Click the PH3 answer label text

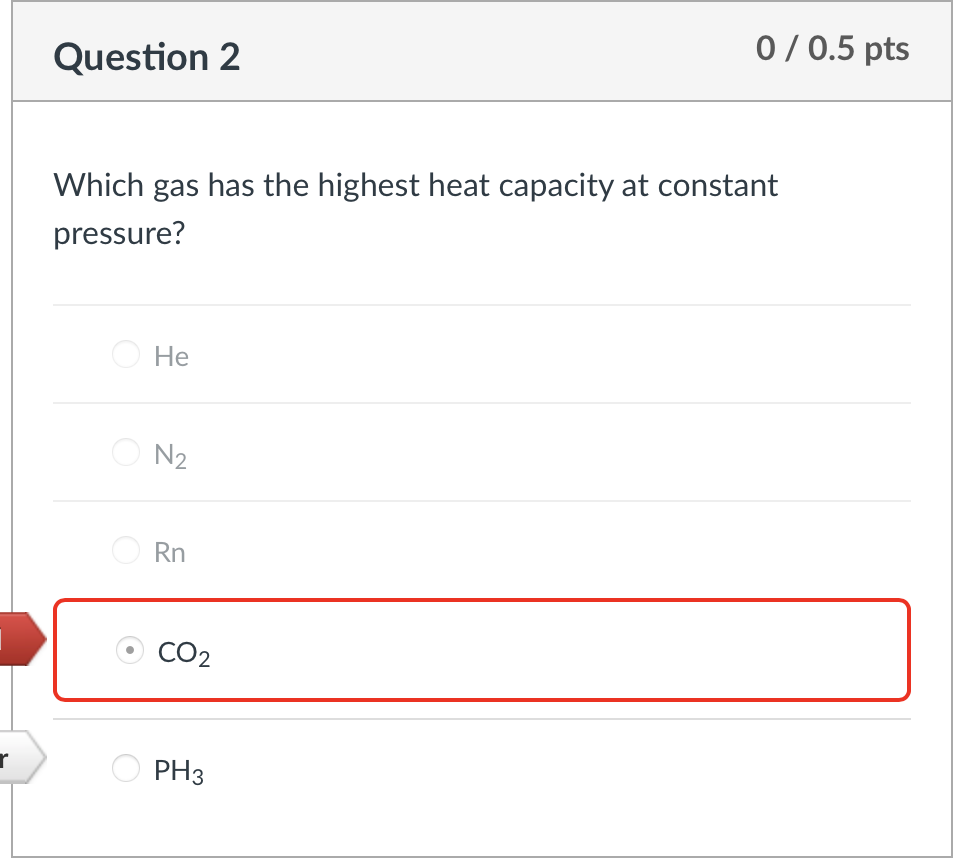click(180, 769)
